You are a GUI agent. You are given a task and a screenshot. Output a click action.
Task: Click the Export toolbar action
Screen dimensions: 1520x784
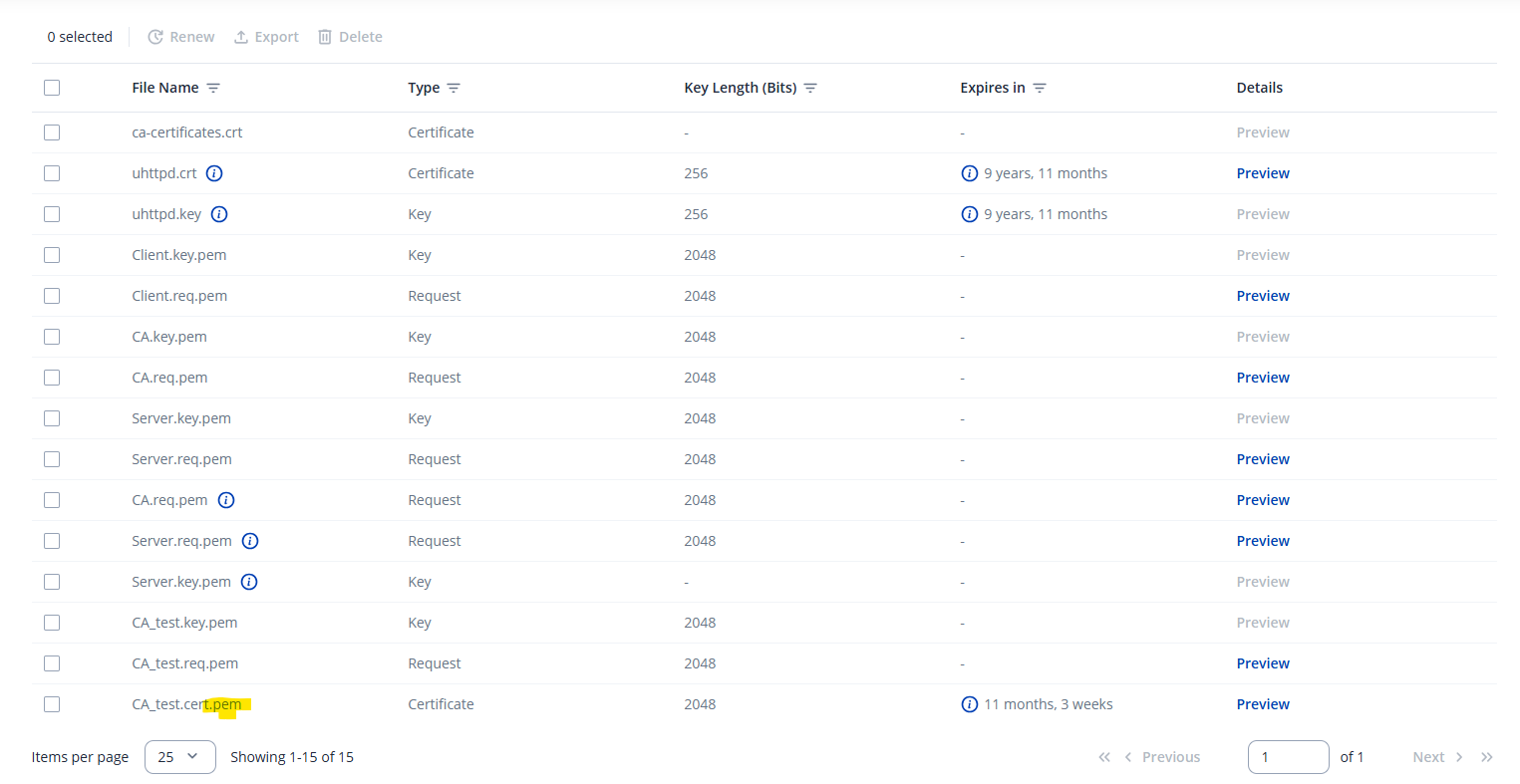point(266,37)
